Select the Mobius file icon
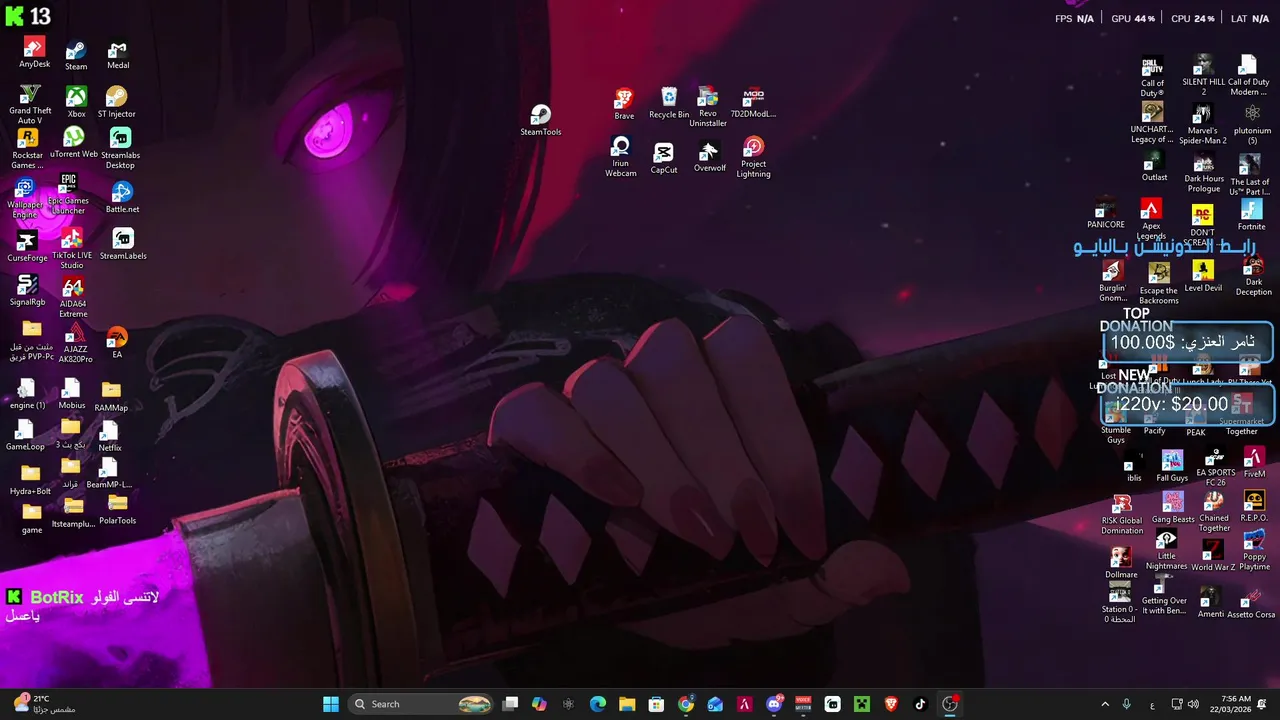 pos(71,395)
